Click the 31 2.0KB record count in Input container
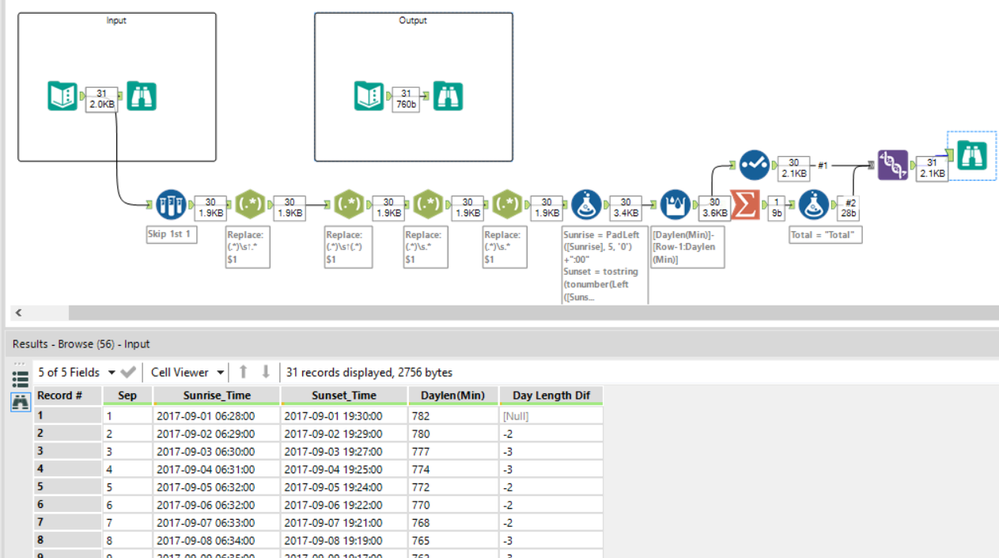 (101, 99)
